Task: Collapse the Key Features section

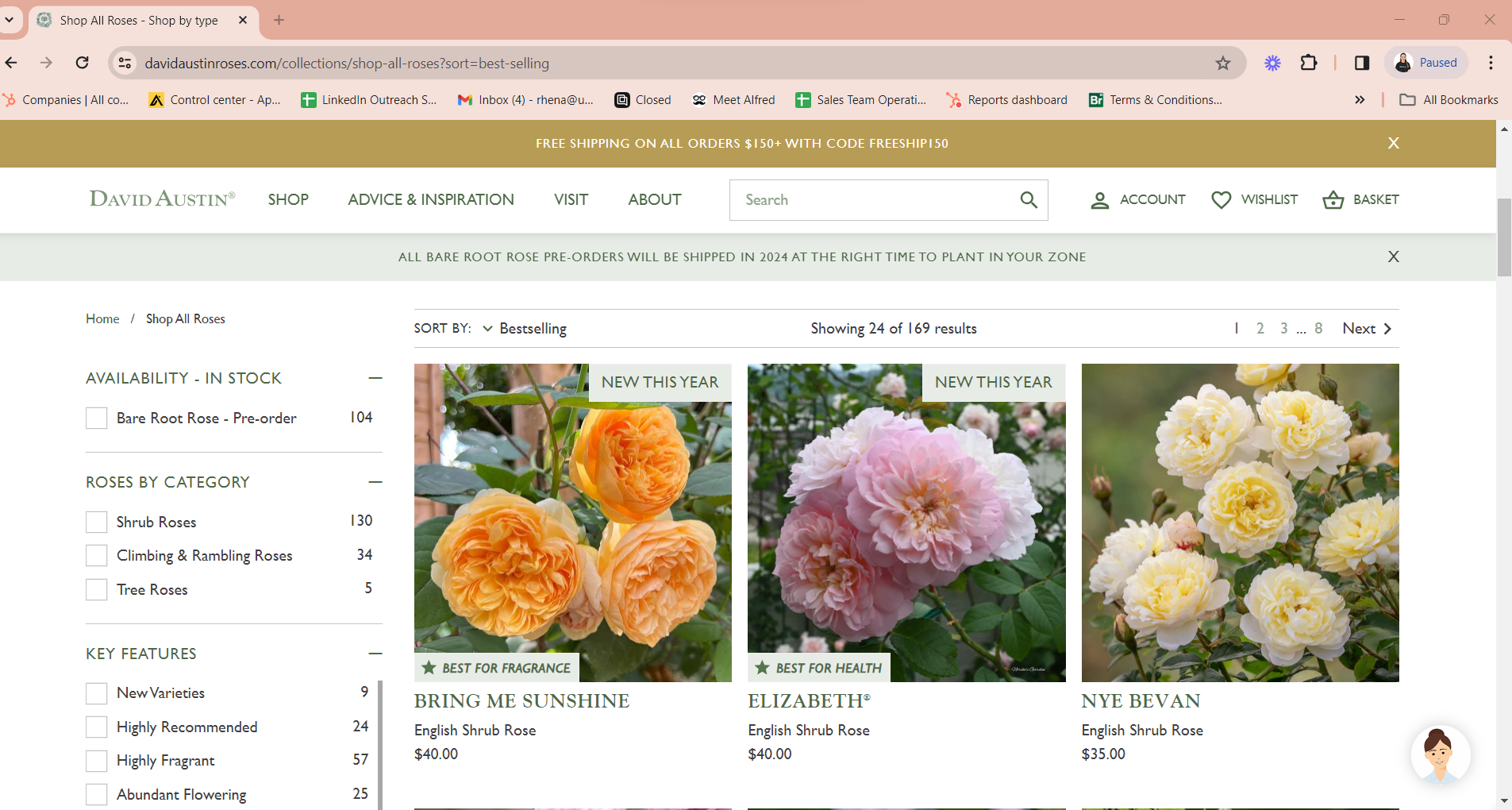Action: tap(375, 654)
